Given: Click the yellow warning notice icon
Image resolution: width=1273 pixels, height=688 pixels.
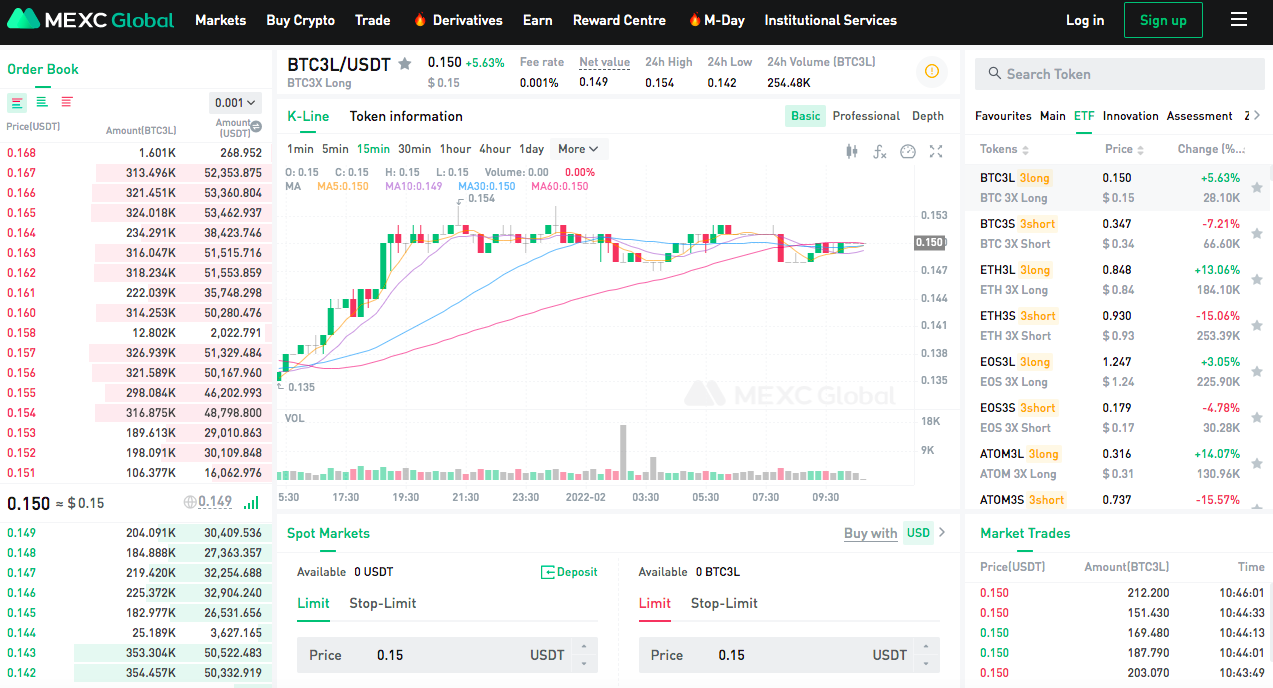Looking at the screenshot, I should coord(932,71).
